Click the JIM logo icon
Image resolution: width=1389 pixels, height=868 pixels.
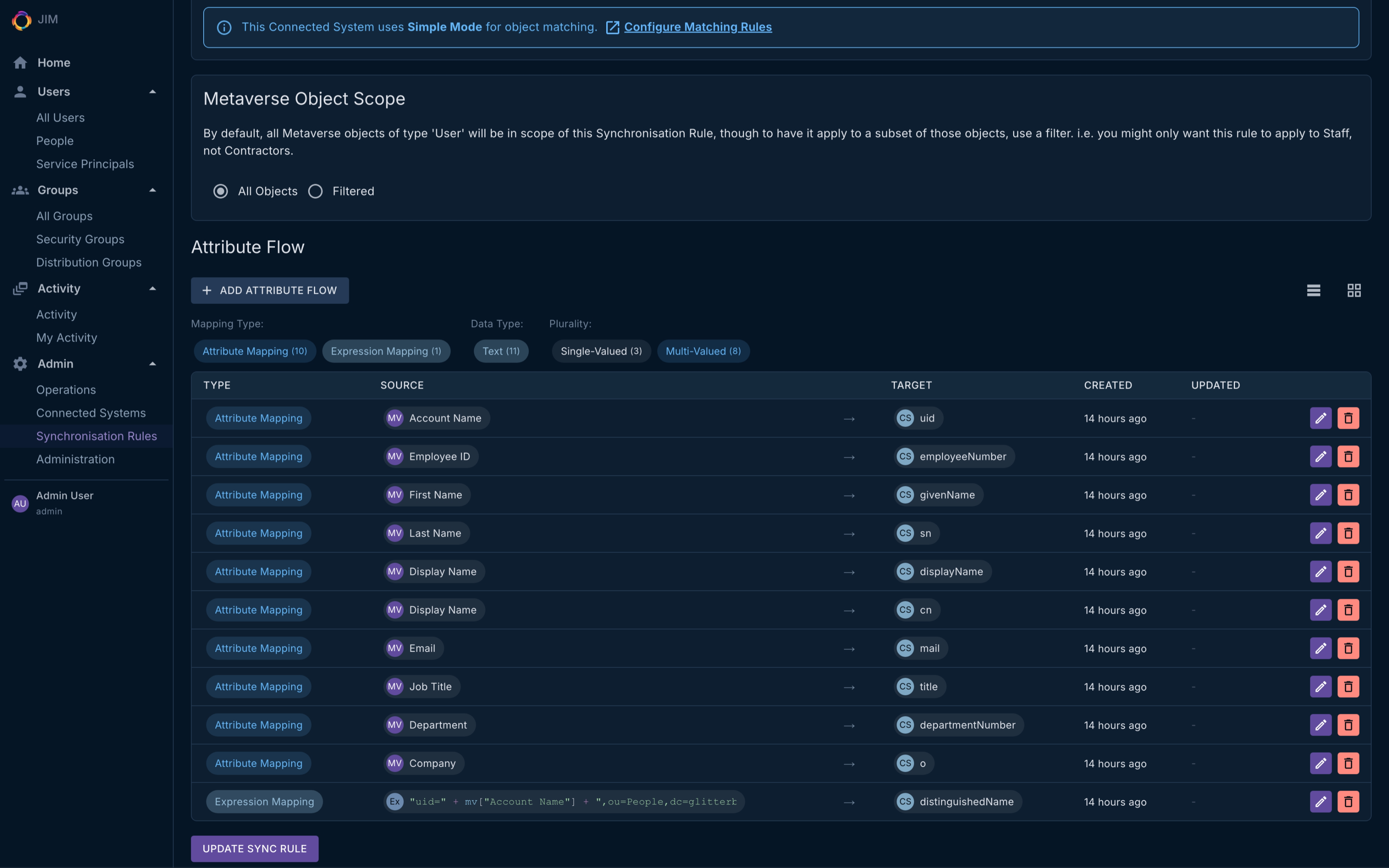coord(21,20)
